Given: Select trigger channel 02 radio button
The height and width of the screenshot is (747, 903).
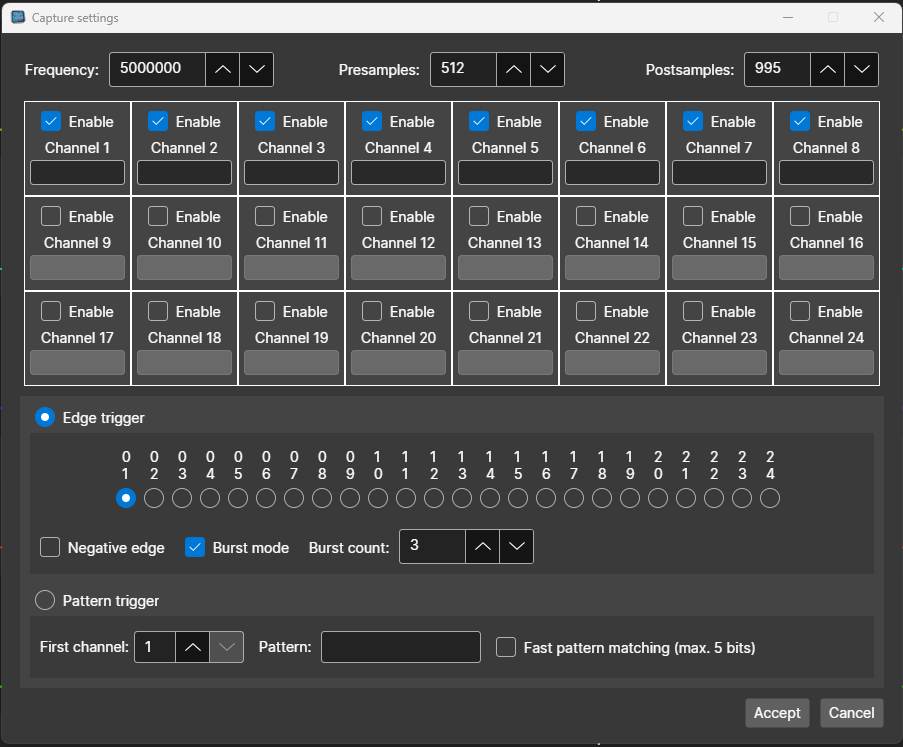Looking at the screenshot, I should tap(154, 498).
